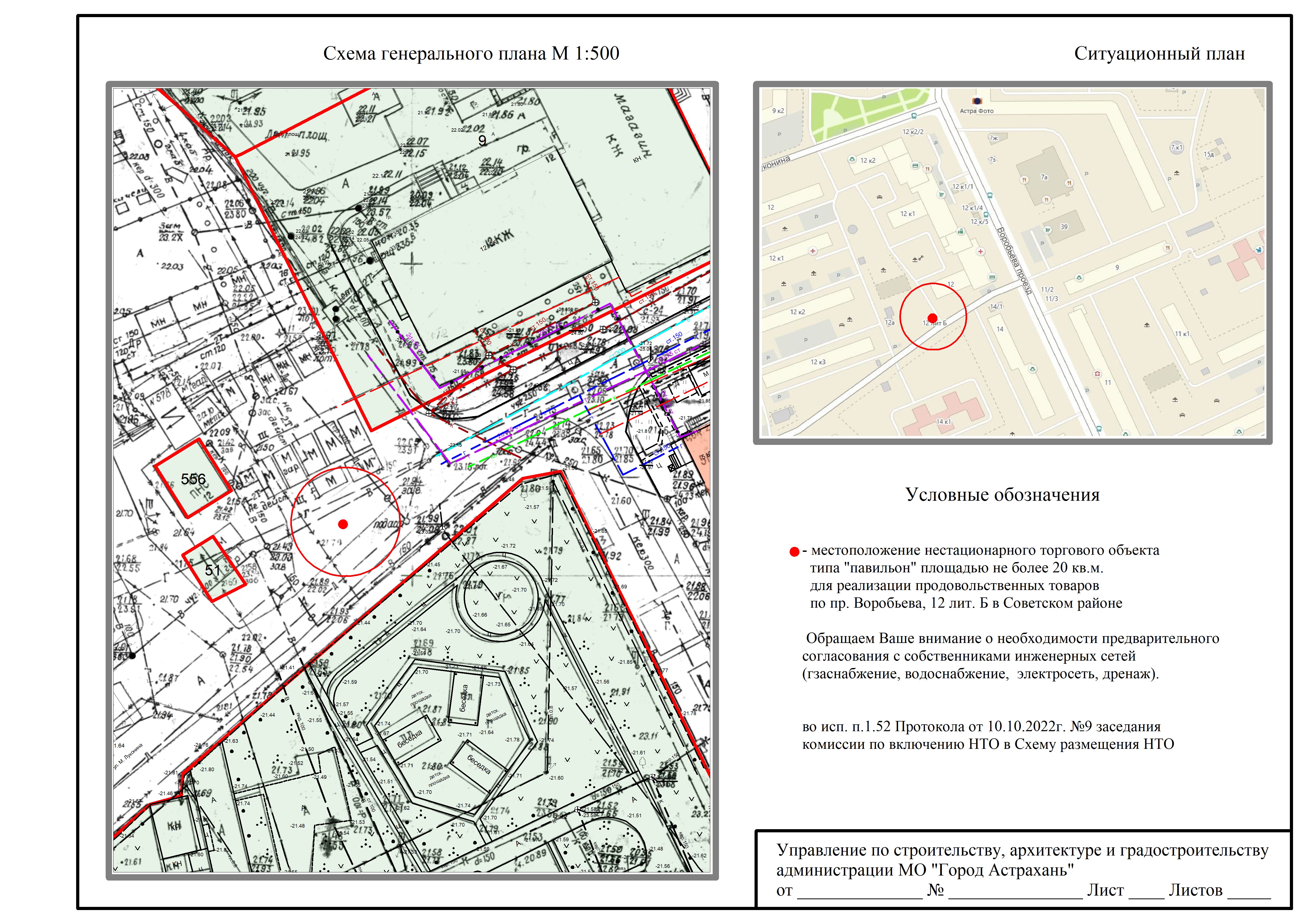
Task: Click the pink house icon near building 11
Action: point(1097,374)
